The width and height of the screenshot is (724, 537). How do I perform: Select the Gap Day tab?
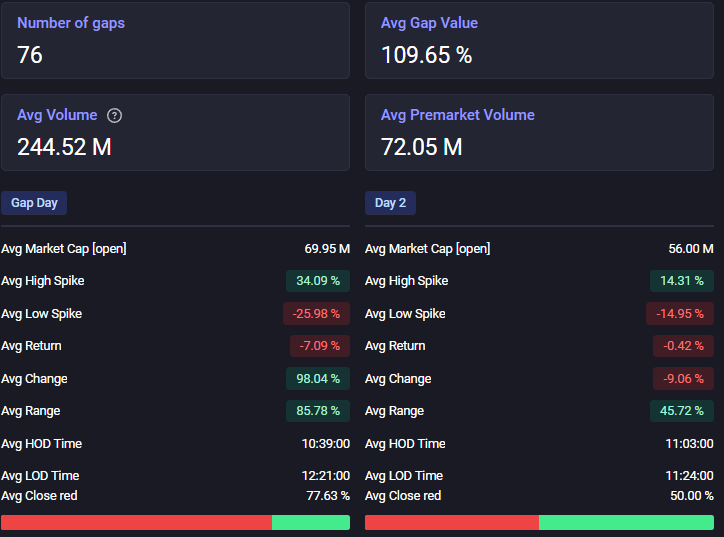tap(34, 203)
